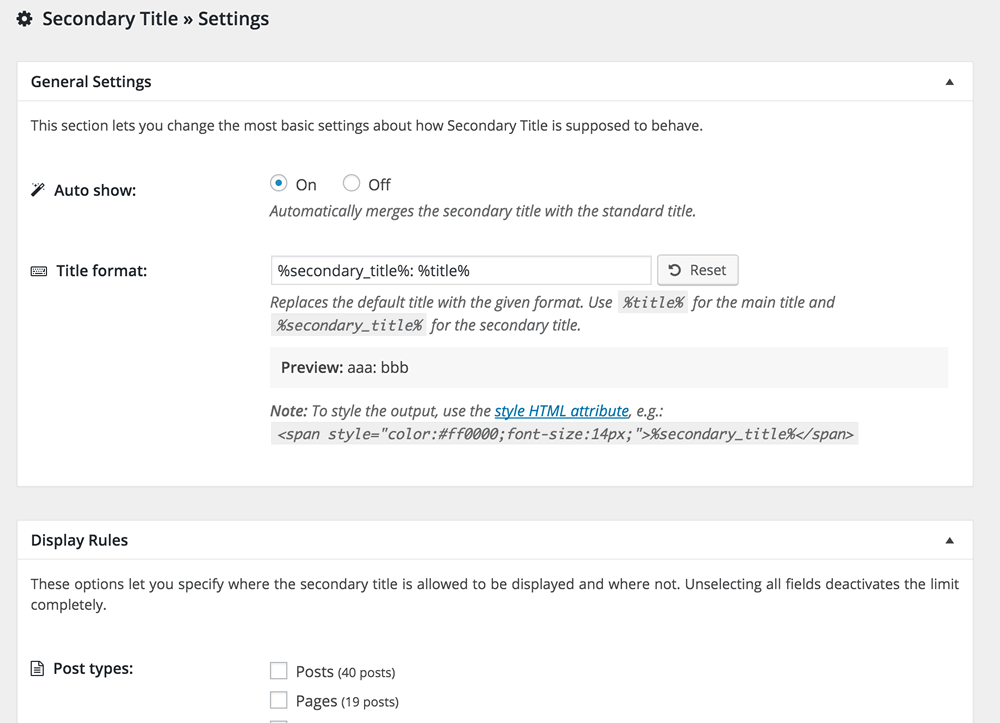Click the General Settings section header
Viewport: 1000px width, 723px height.
91,82
